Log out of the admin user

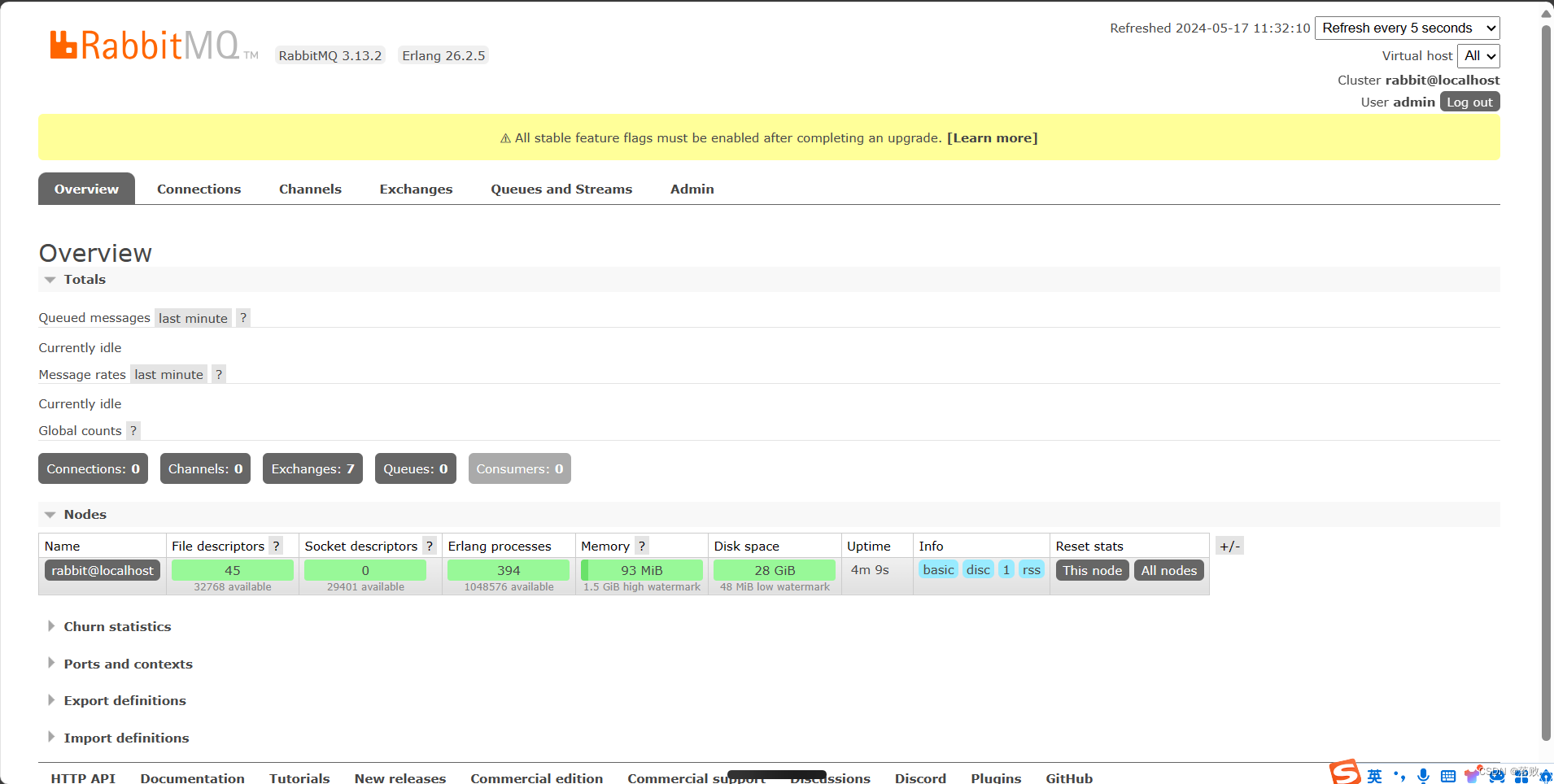(1469, 102)
